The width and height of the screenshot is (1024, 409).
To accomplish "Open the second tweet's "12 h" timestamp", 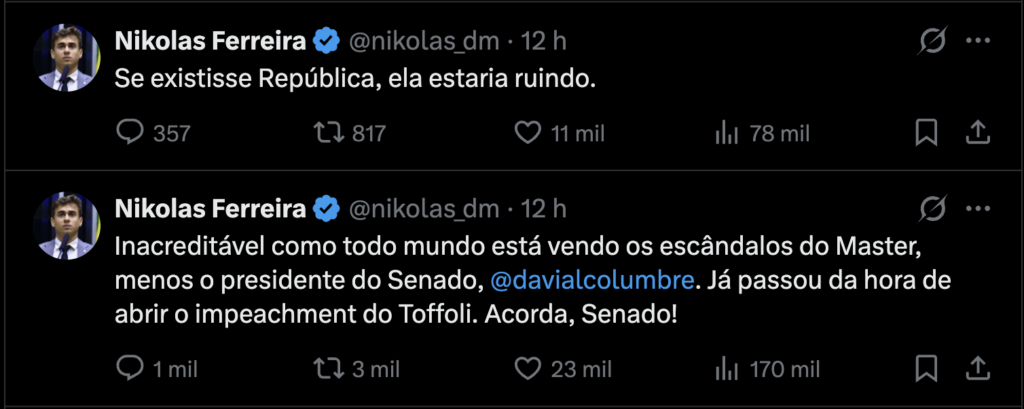I will (x=544, y=209).
